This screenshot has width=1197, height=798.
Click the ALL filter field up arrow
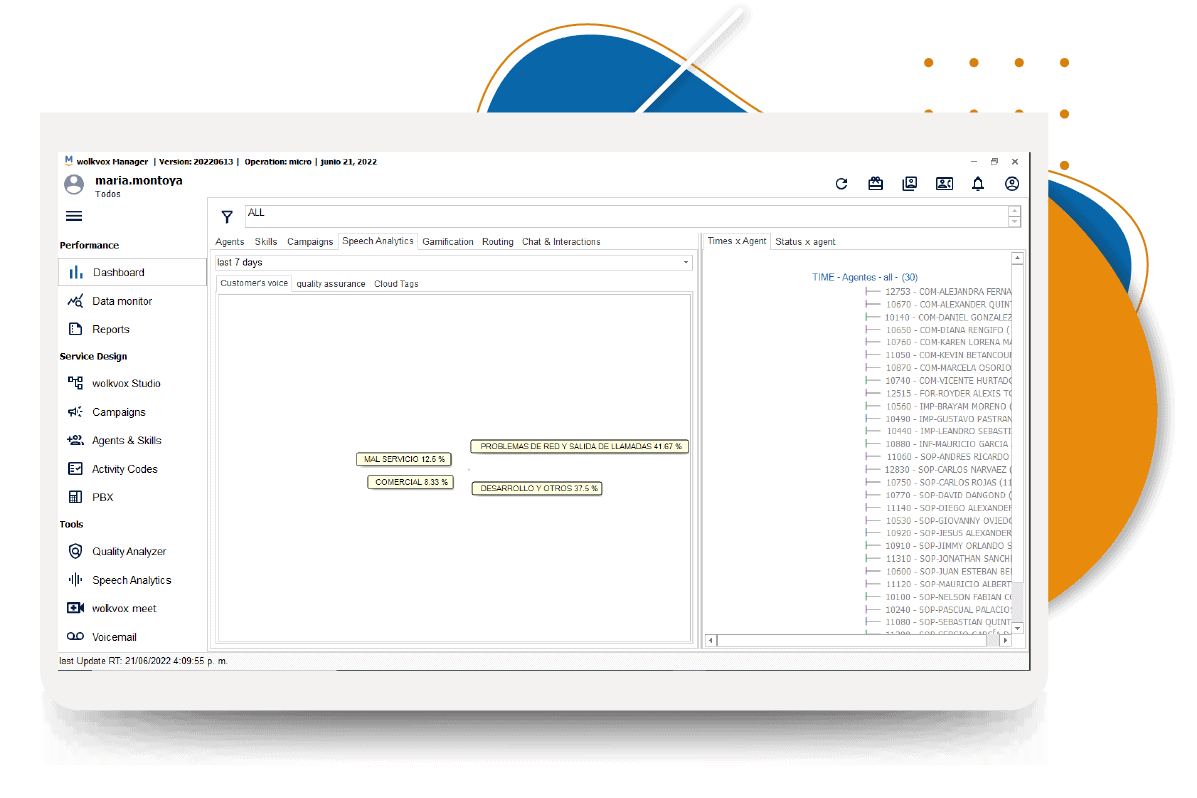(1014, 211)
